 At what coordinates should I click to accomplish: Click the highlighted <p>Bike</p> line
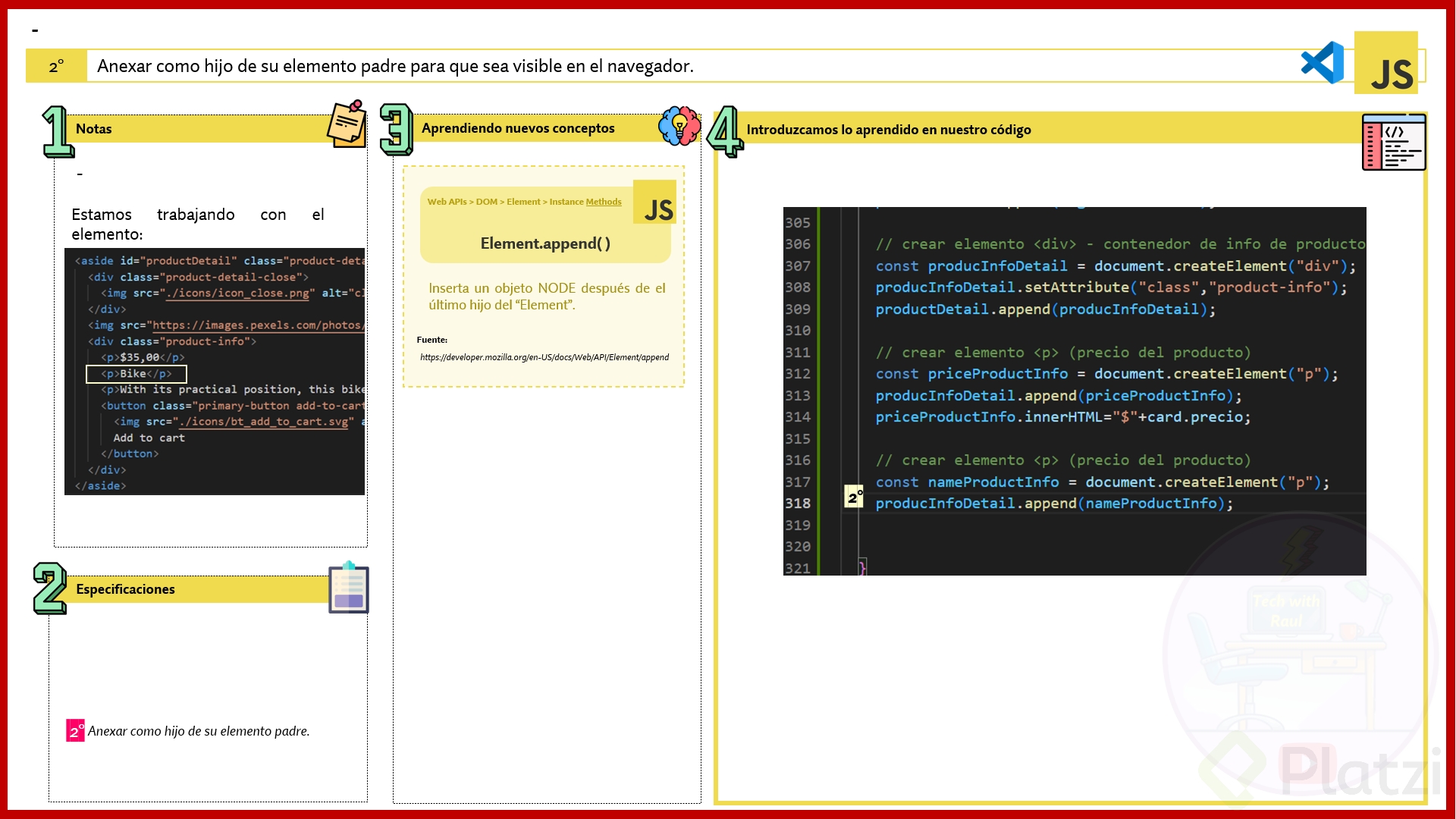point(136,374)
